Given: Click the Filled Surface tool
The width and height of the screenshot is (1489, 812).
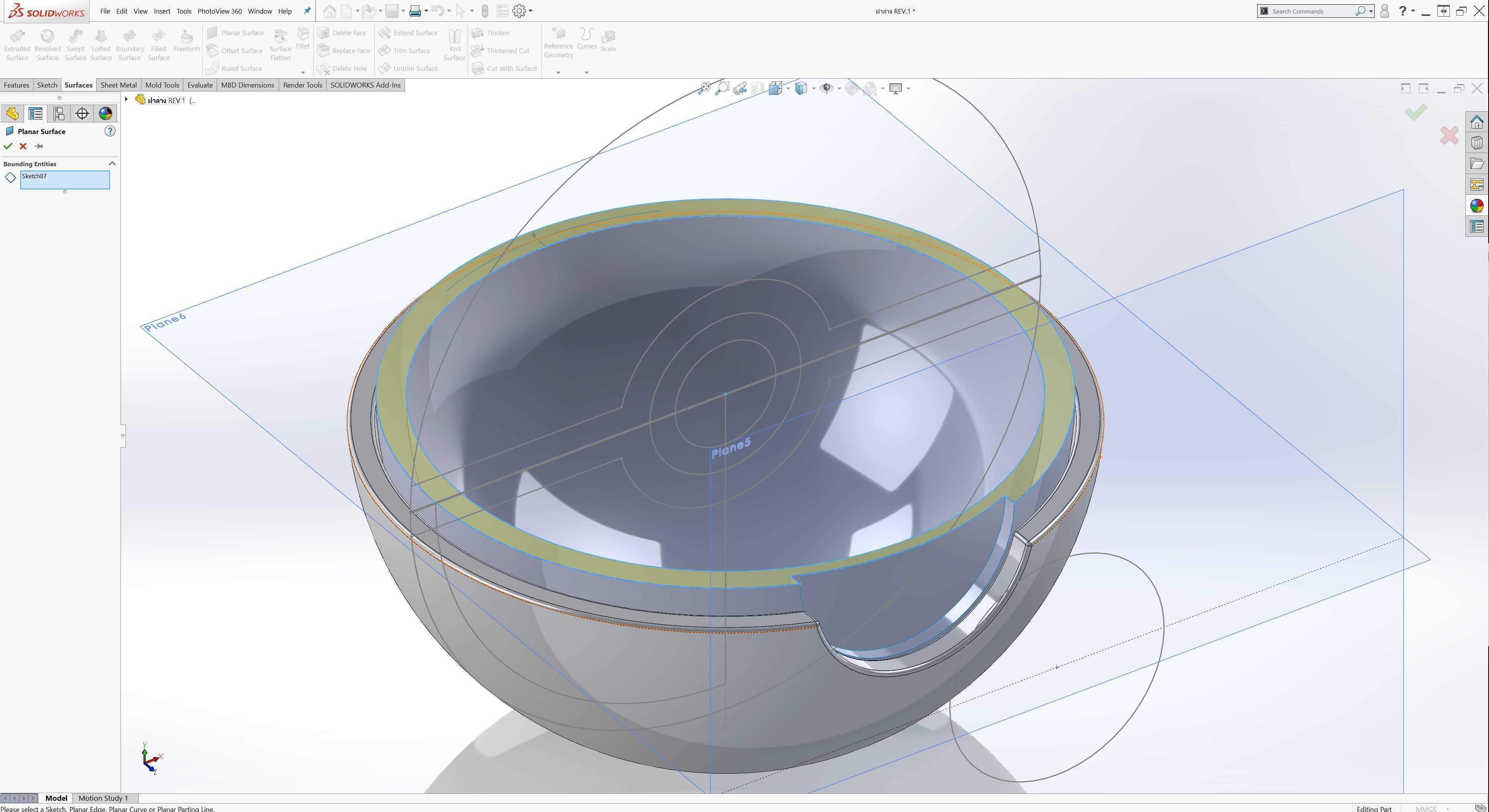Looking at the screenshot, I should click(x=159, y=45).
